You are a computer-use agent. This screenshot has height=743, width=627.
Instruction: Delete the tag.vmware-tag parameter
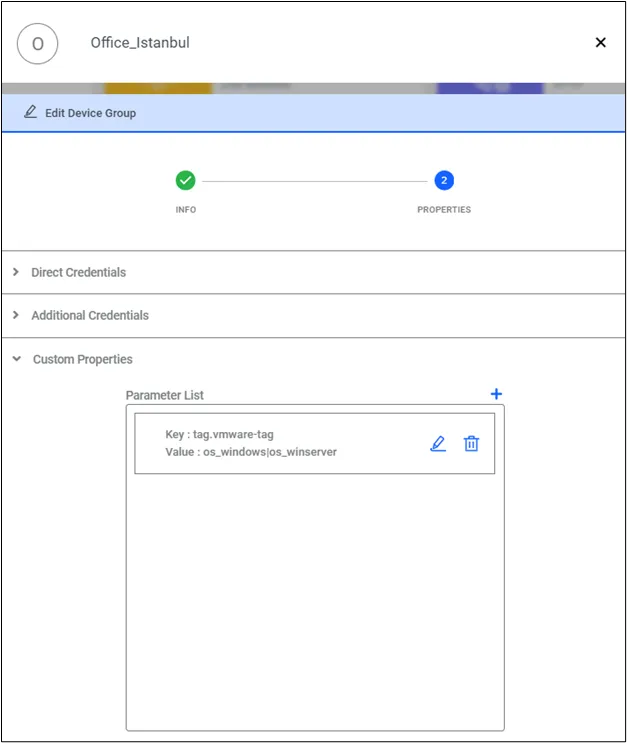[x=471, y=444]
